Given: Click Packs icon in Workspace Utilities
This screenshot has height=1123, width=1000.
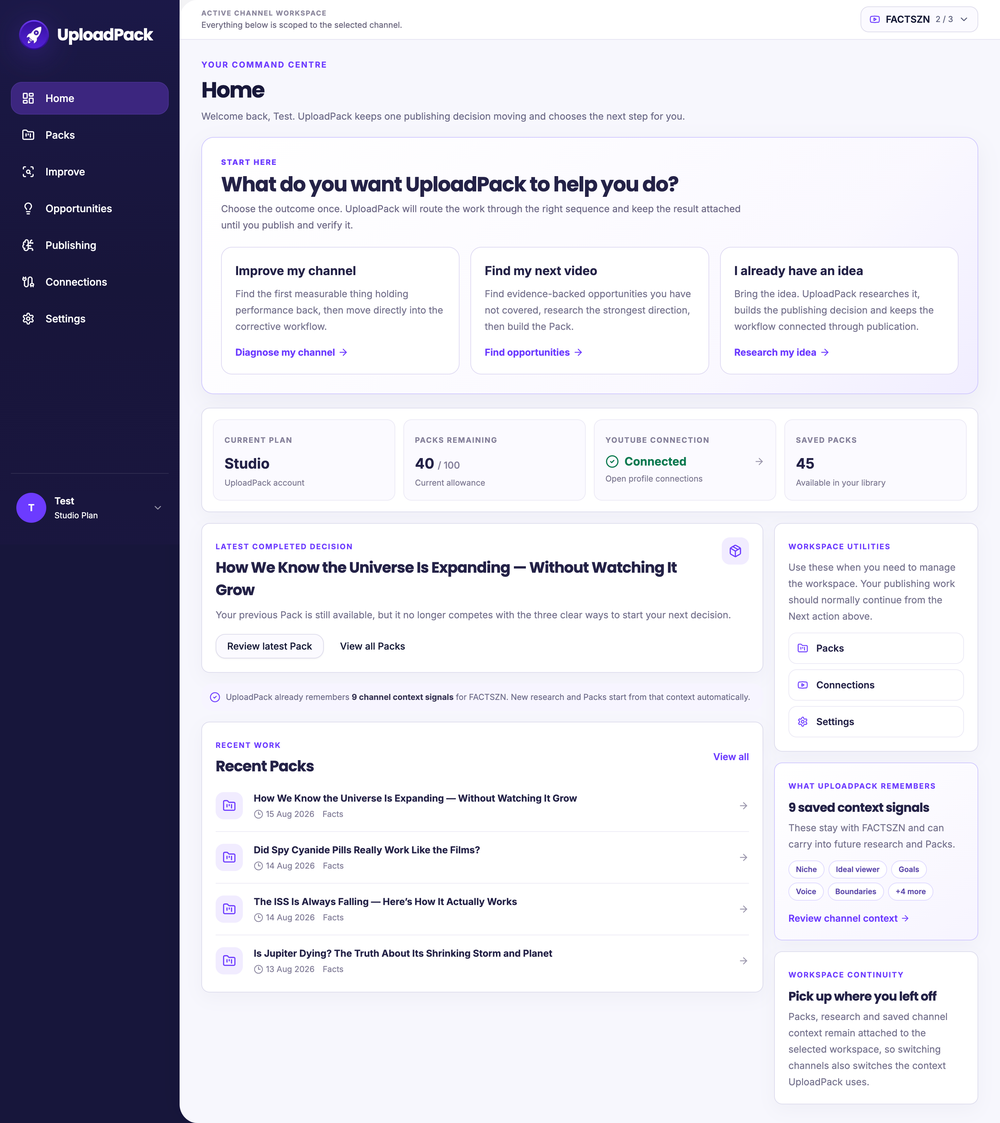Looking at the screenshot, I should pos(803,648).
